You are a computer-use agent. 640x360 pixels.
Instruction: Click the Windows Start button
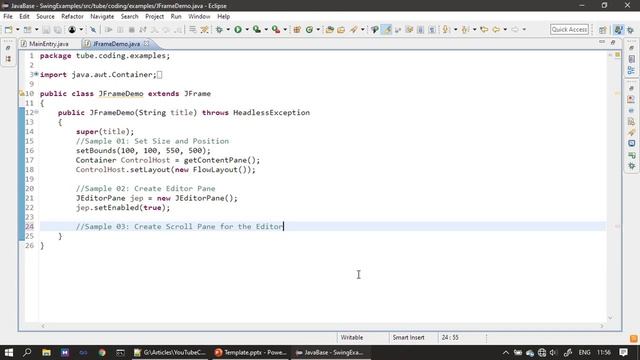tap(9, 352)
